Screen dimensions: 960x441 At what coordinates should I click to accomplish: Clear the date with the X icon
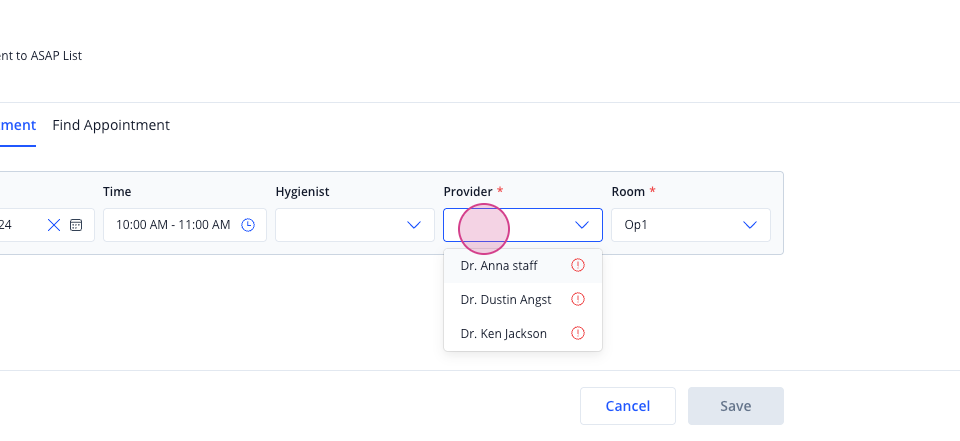[x=54, y=225]
